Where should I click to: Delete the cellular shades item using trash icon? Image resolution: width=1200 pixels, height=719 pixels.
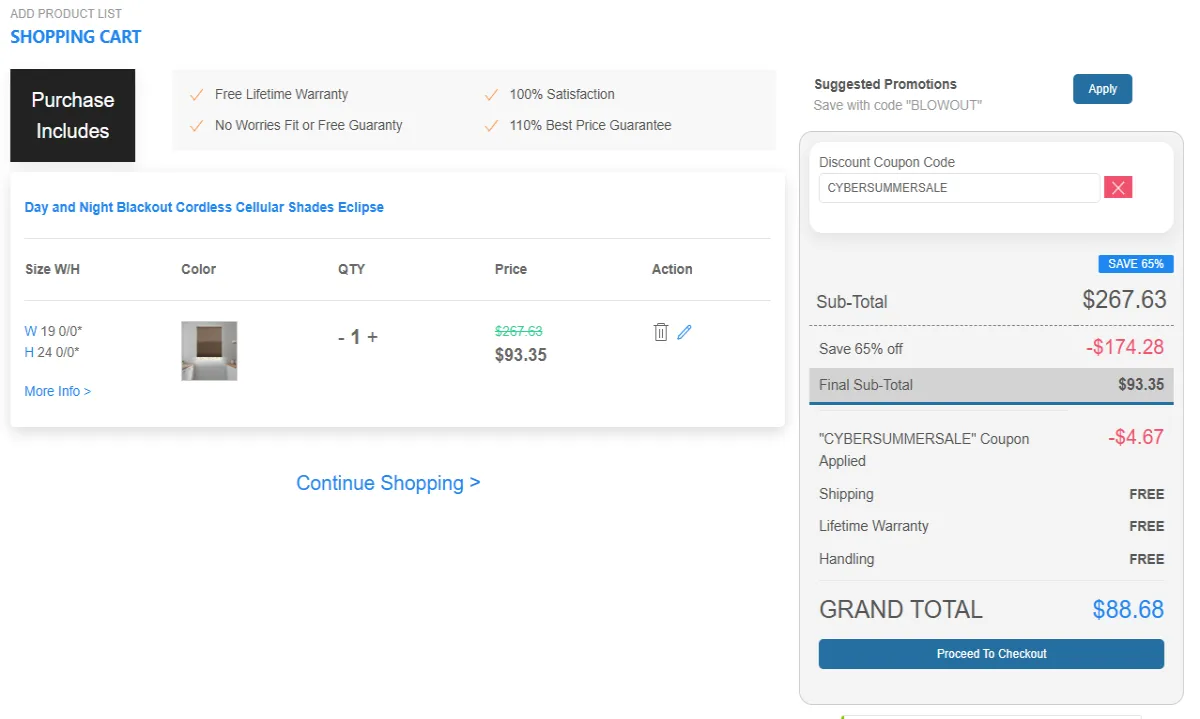pos(660,331)
